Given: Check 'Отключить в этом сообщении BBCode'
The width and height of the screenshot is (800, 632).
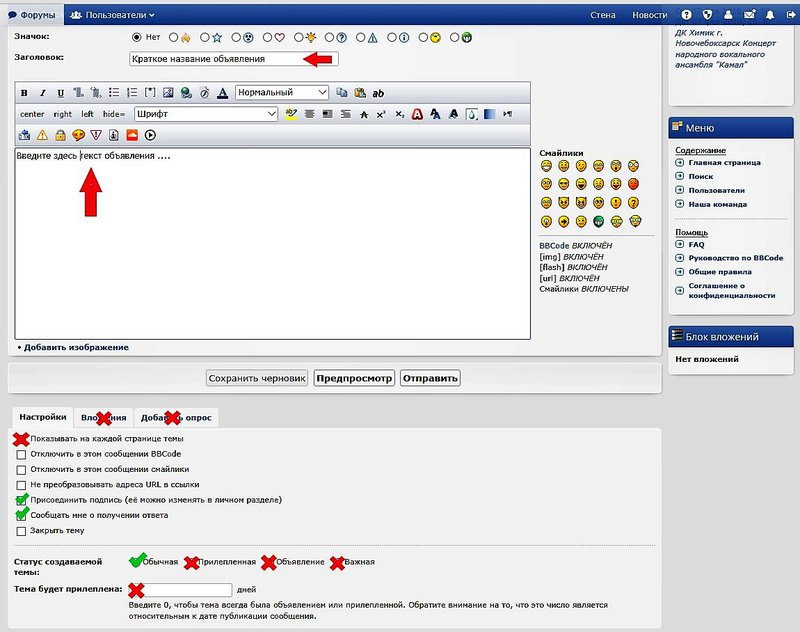Looking at the screenshot, I should coord(21,454).
